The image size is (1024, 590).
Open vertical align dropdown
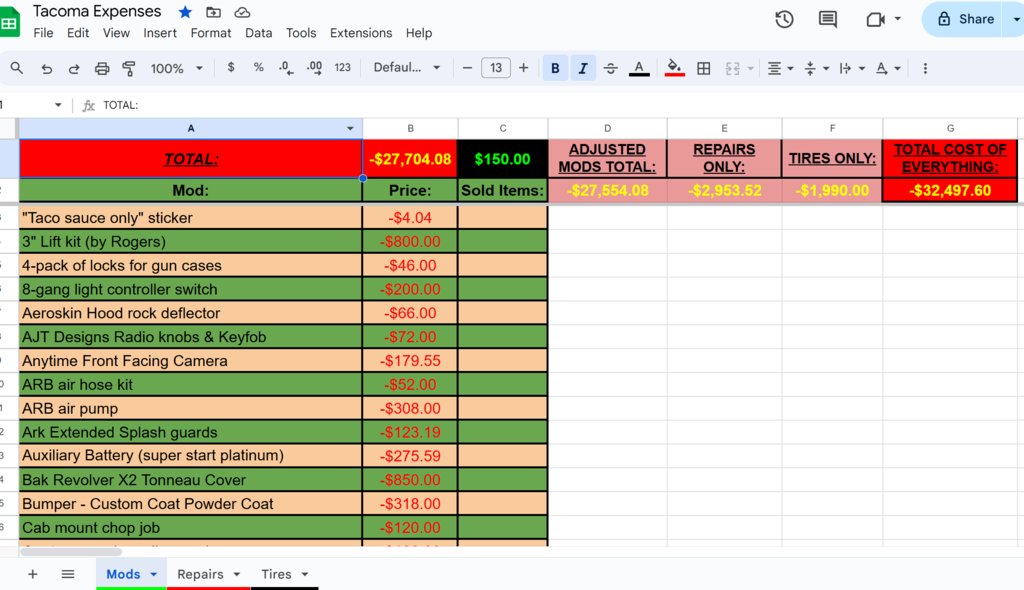point(816,68)
